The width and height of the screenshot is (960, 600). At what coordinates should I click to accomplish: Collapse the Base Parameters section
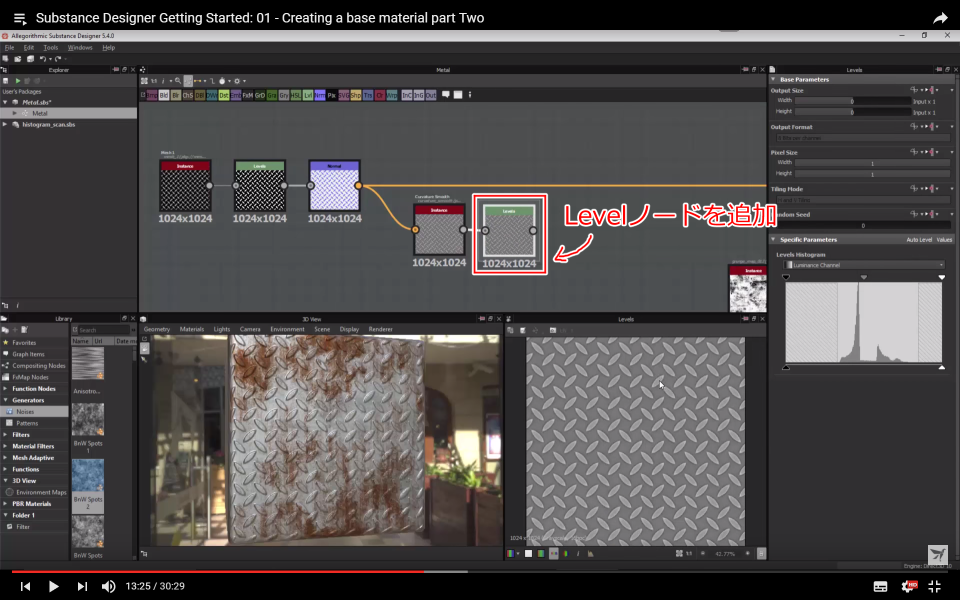[773, 80]
